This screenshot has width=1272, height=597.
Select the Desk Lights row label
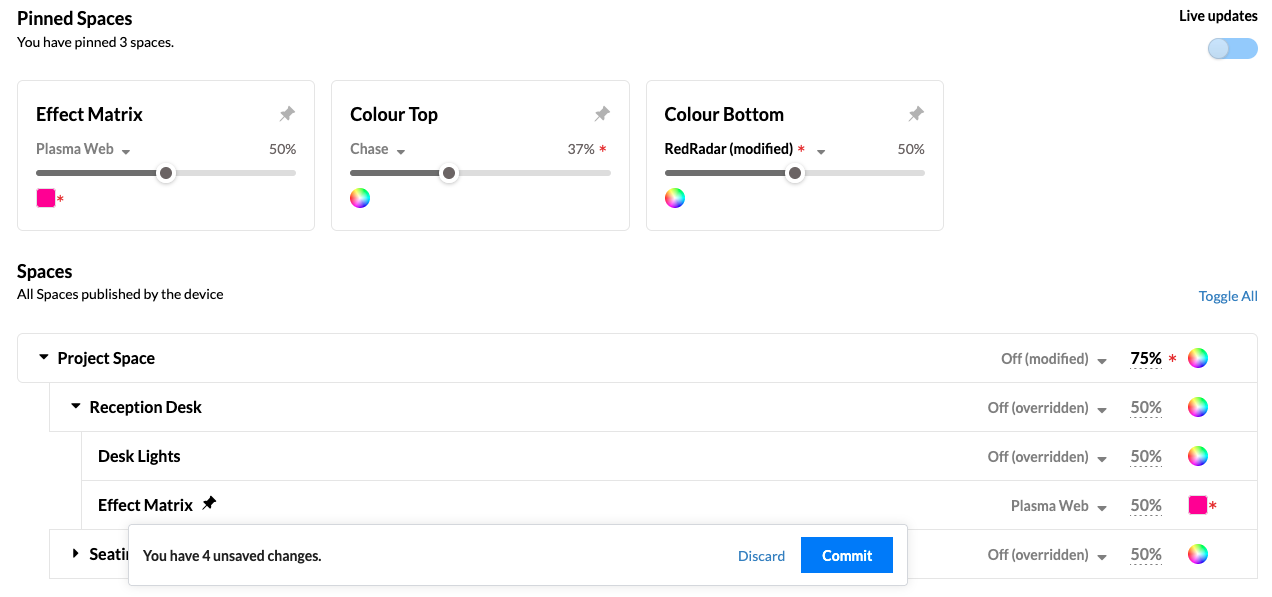(x=139, y=456)
